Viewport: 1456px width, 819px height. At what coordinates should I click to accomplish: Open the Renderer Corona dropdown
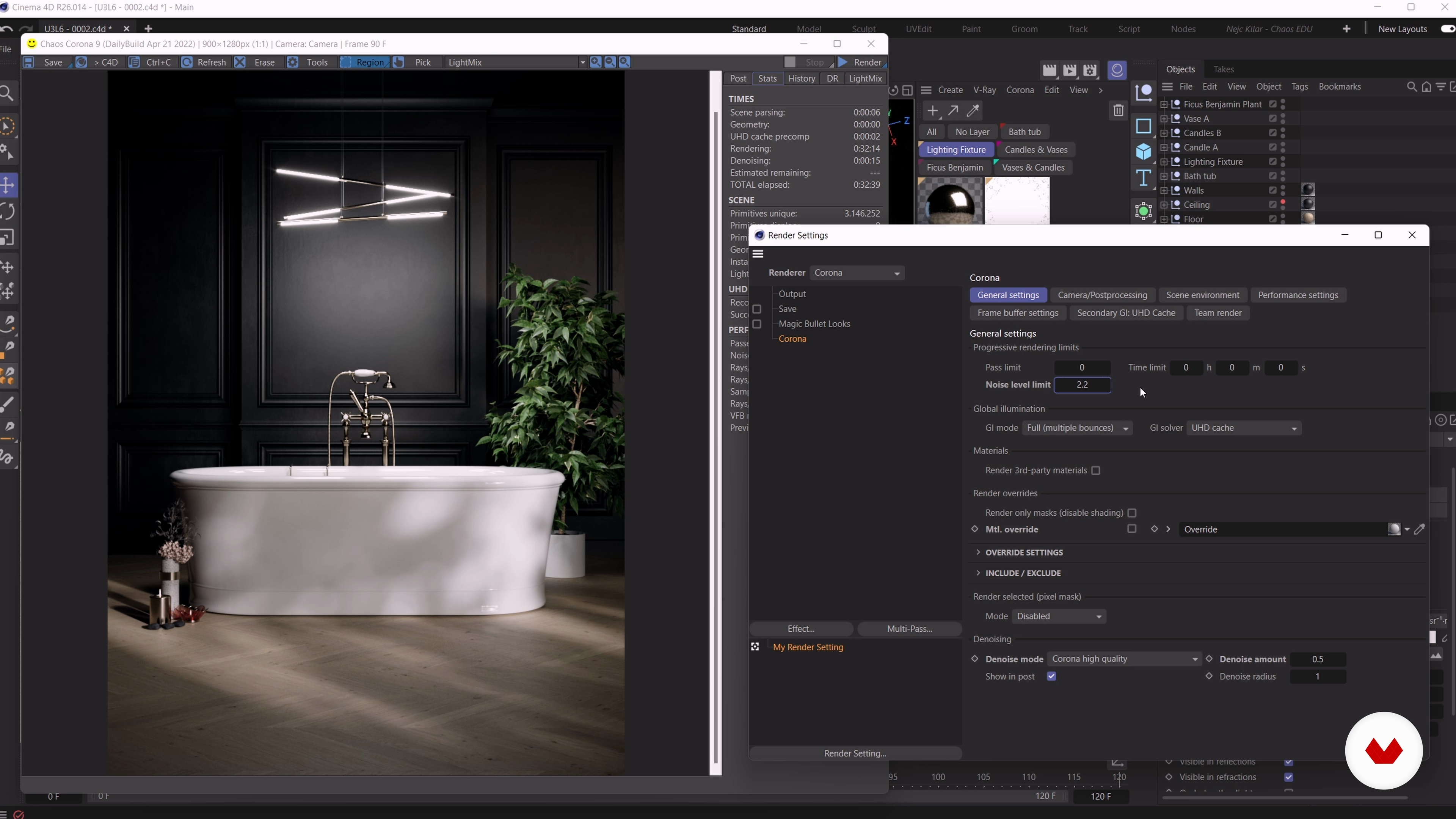[857, 273]
